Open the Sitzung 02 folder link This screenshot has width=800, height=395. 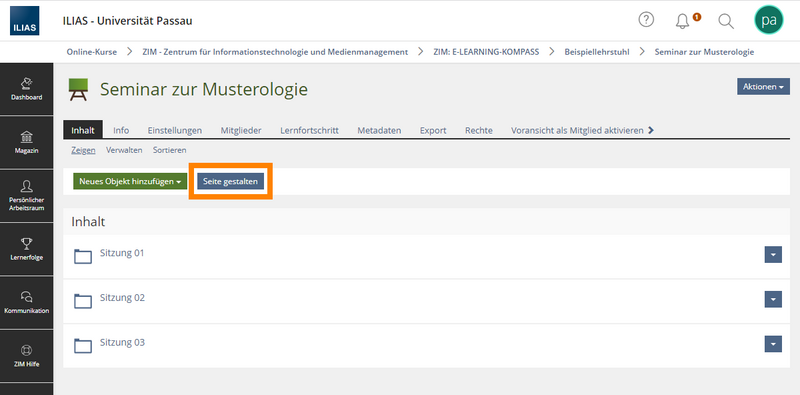pos(122,298)
